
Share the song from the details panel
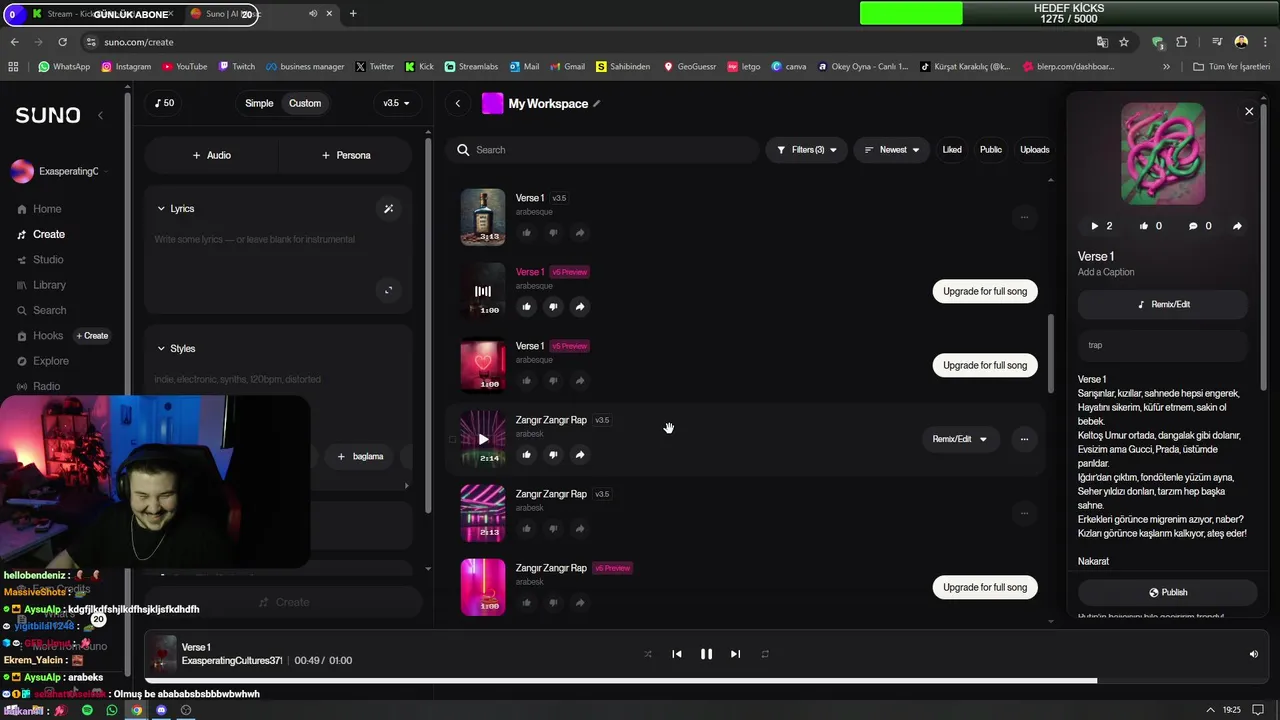(1237, 226)
